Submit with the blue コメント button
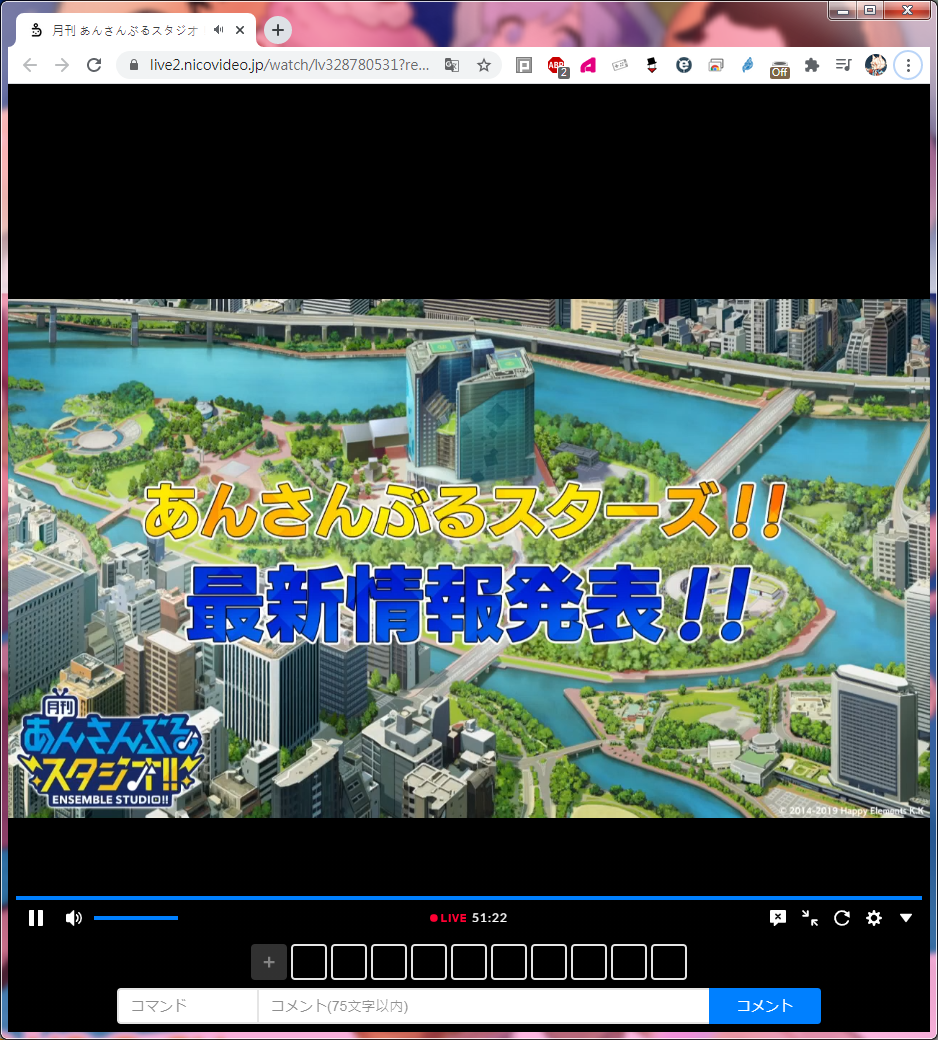The width and height of the screenshot is (938, 1040). (x=765, y=1006)
